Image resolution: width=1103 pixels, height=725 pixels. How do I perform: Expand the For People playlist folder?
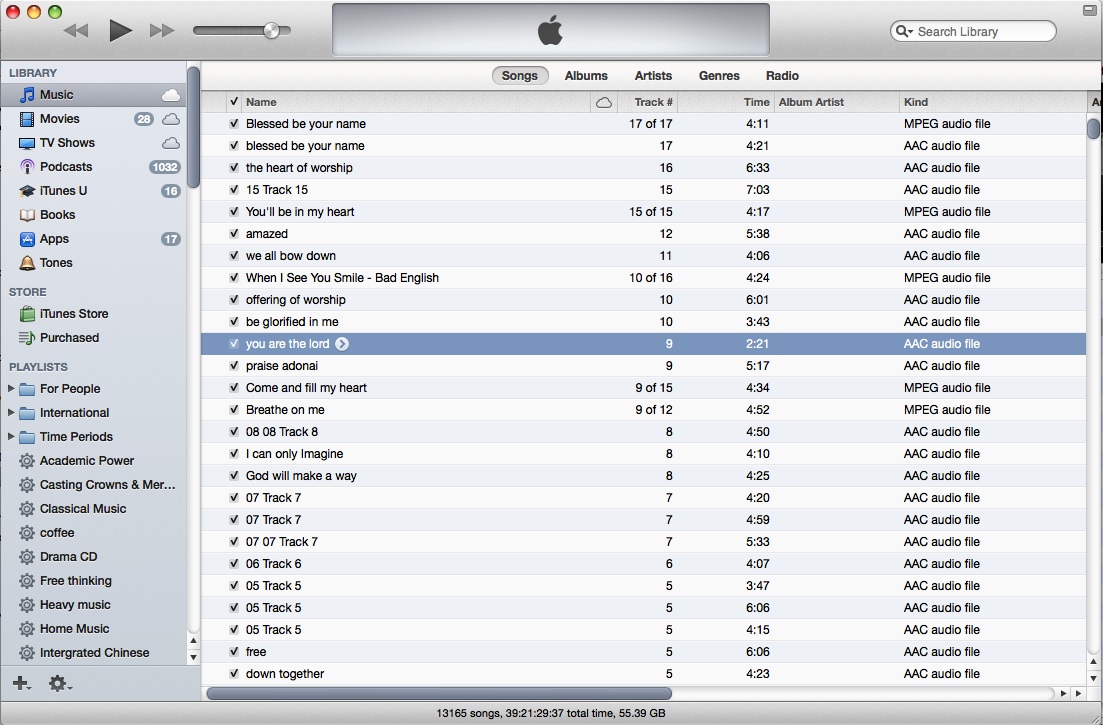(x=13, y=389)
